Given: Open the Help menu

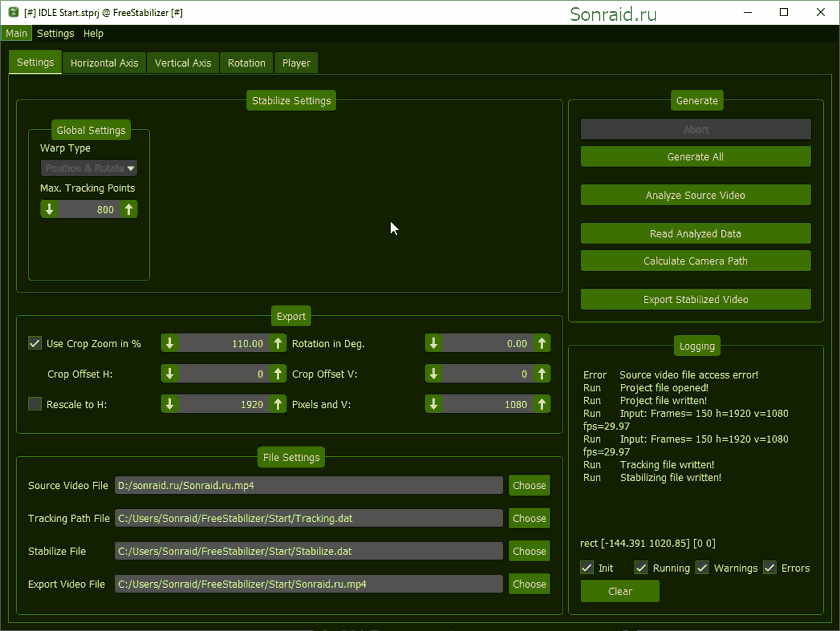Looking at the screenshot, I should tap(93, 33).
